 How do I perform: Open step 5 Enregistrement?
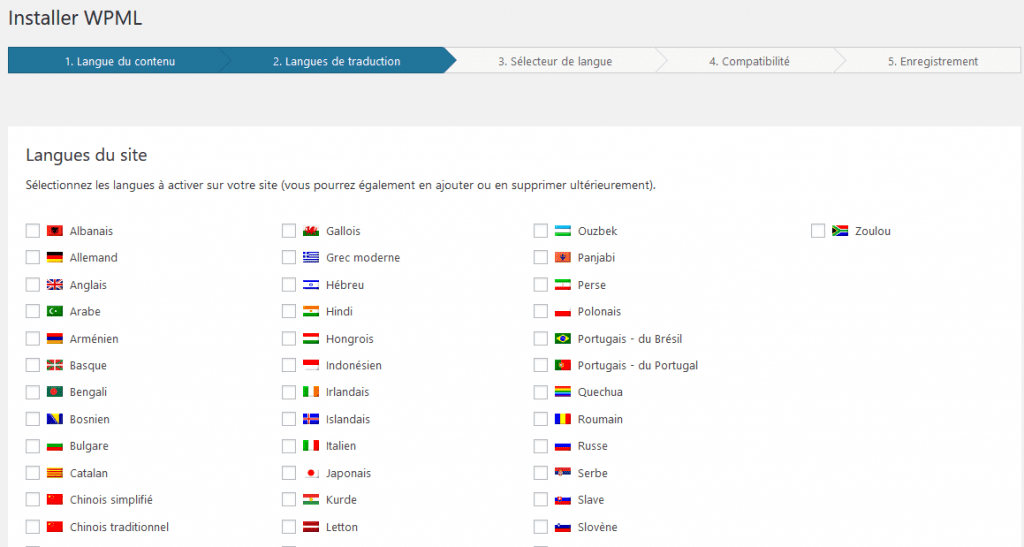(933, 61)
